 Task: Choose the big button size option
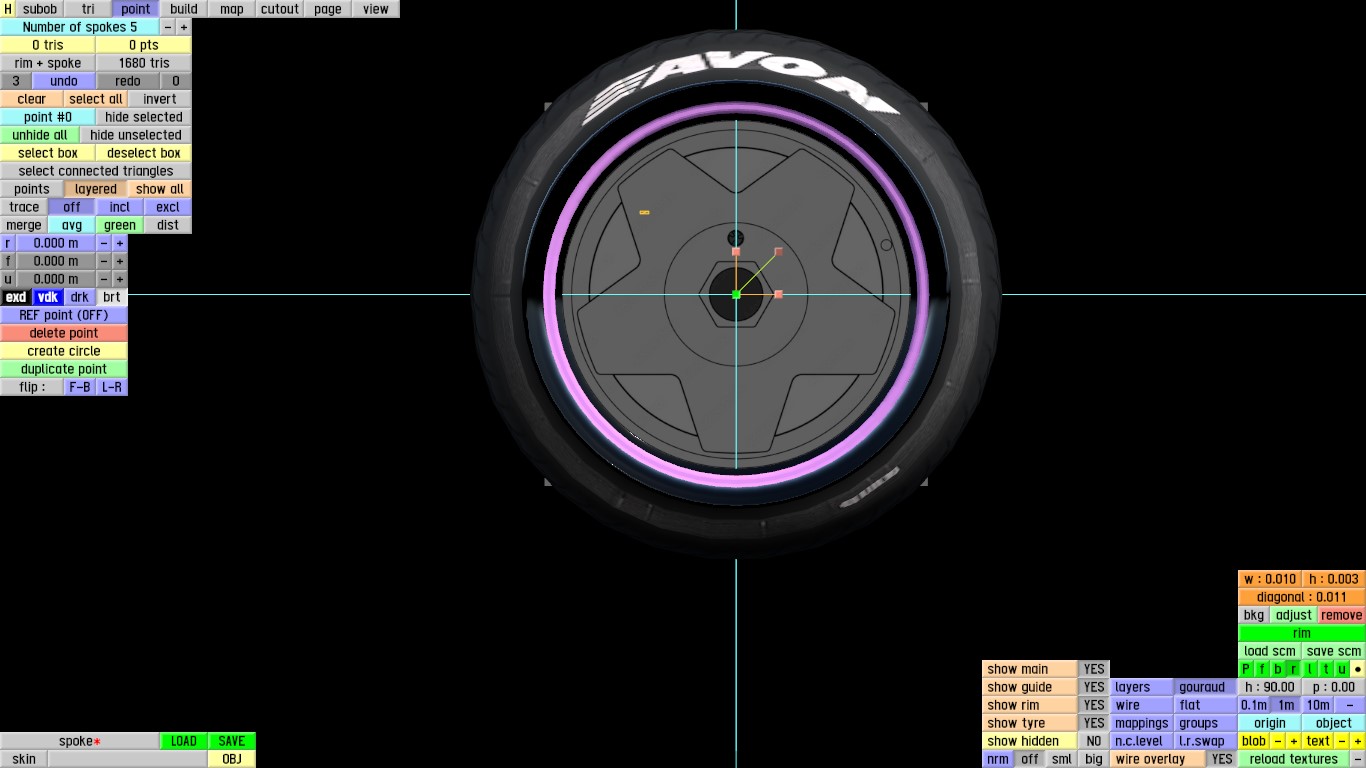[x=1094, y=759]
